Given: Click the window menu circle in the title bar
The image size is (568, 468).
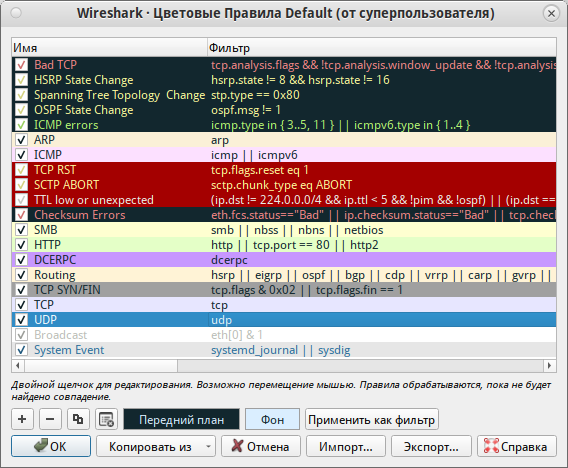Looking at the screenshot, I should click(16, 13).
